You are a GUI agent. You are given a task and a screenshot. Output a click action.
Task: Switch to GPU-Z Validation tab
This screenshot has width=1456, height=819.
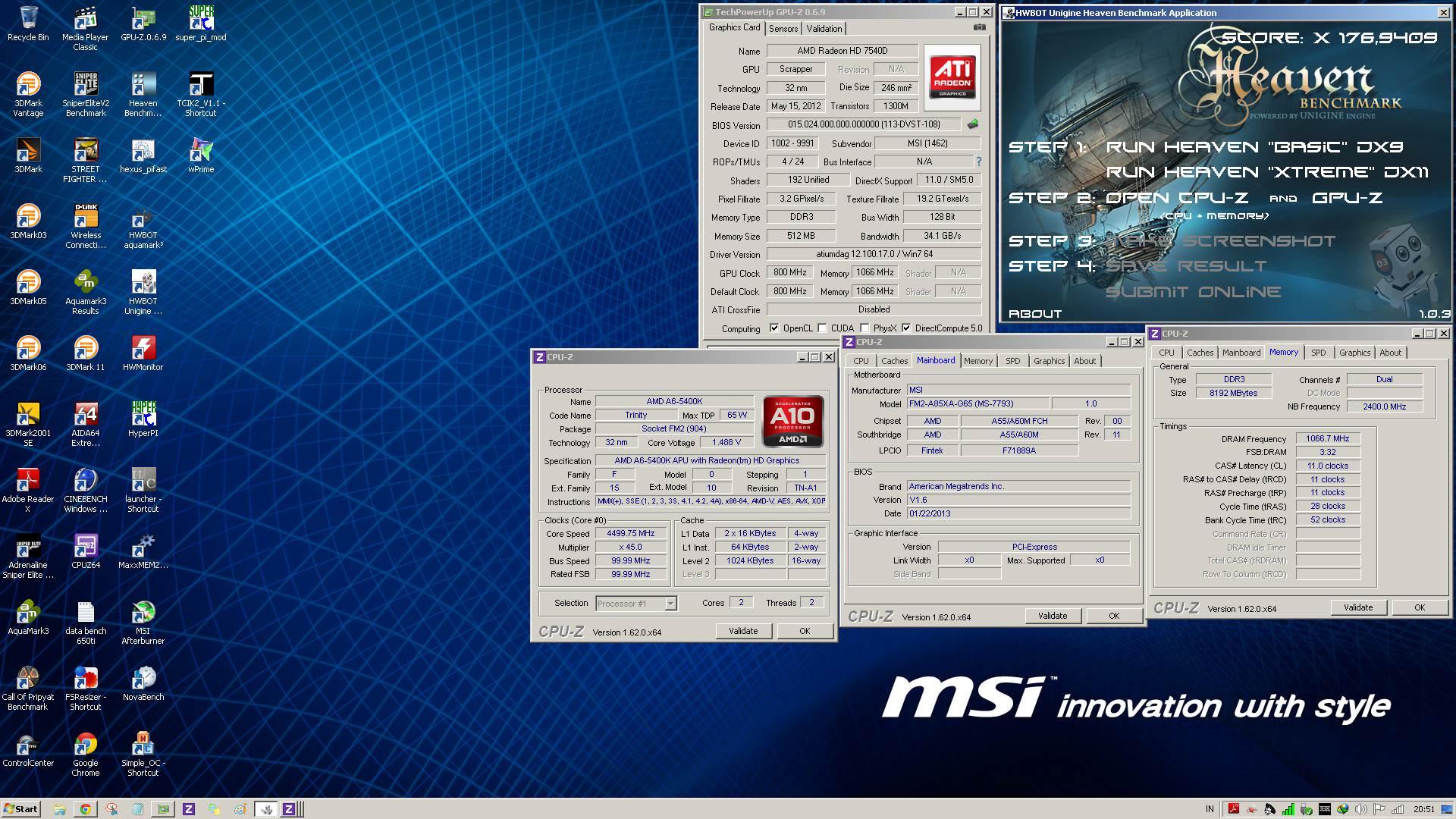pos(824,29)
